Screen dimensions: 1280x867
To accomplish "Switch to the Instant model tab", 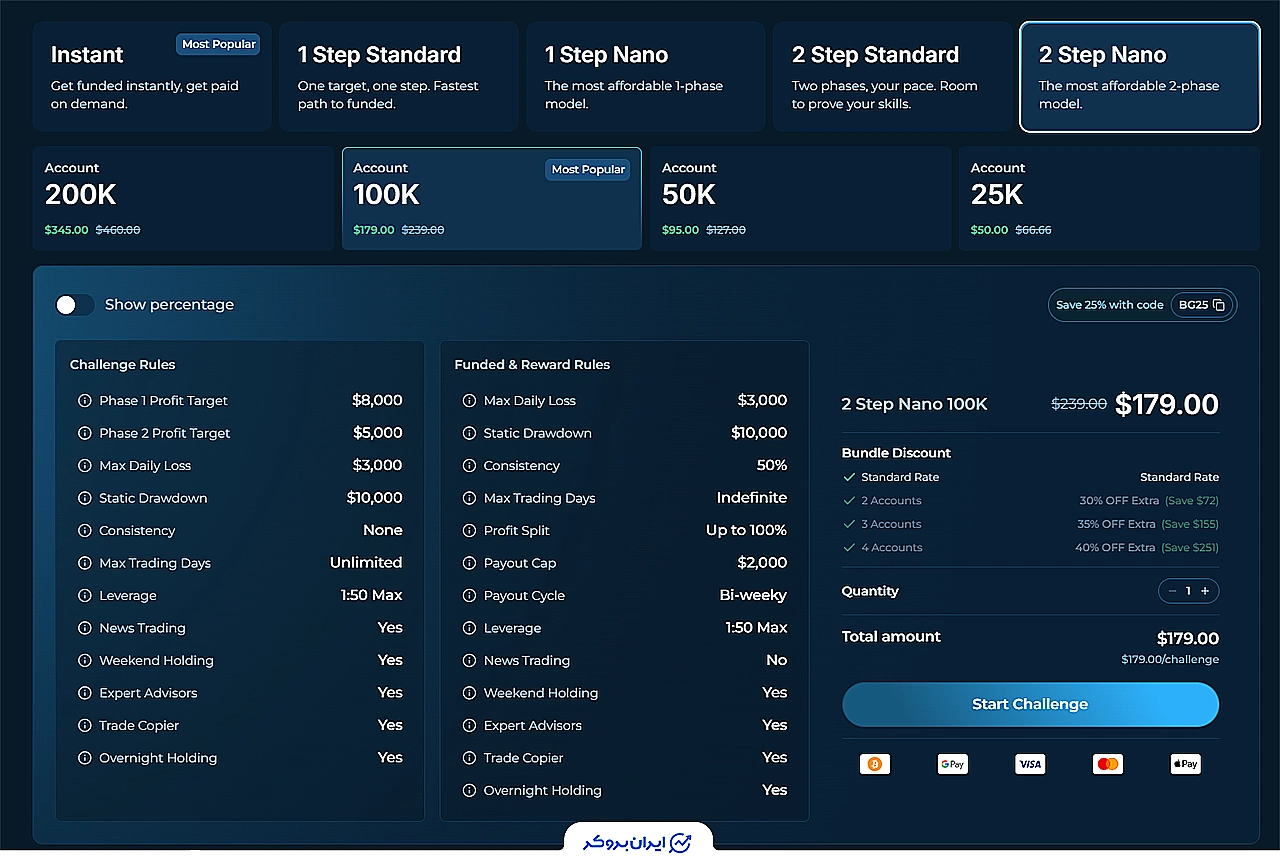I will (152, 77).
